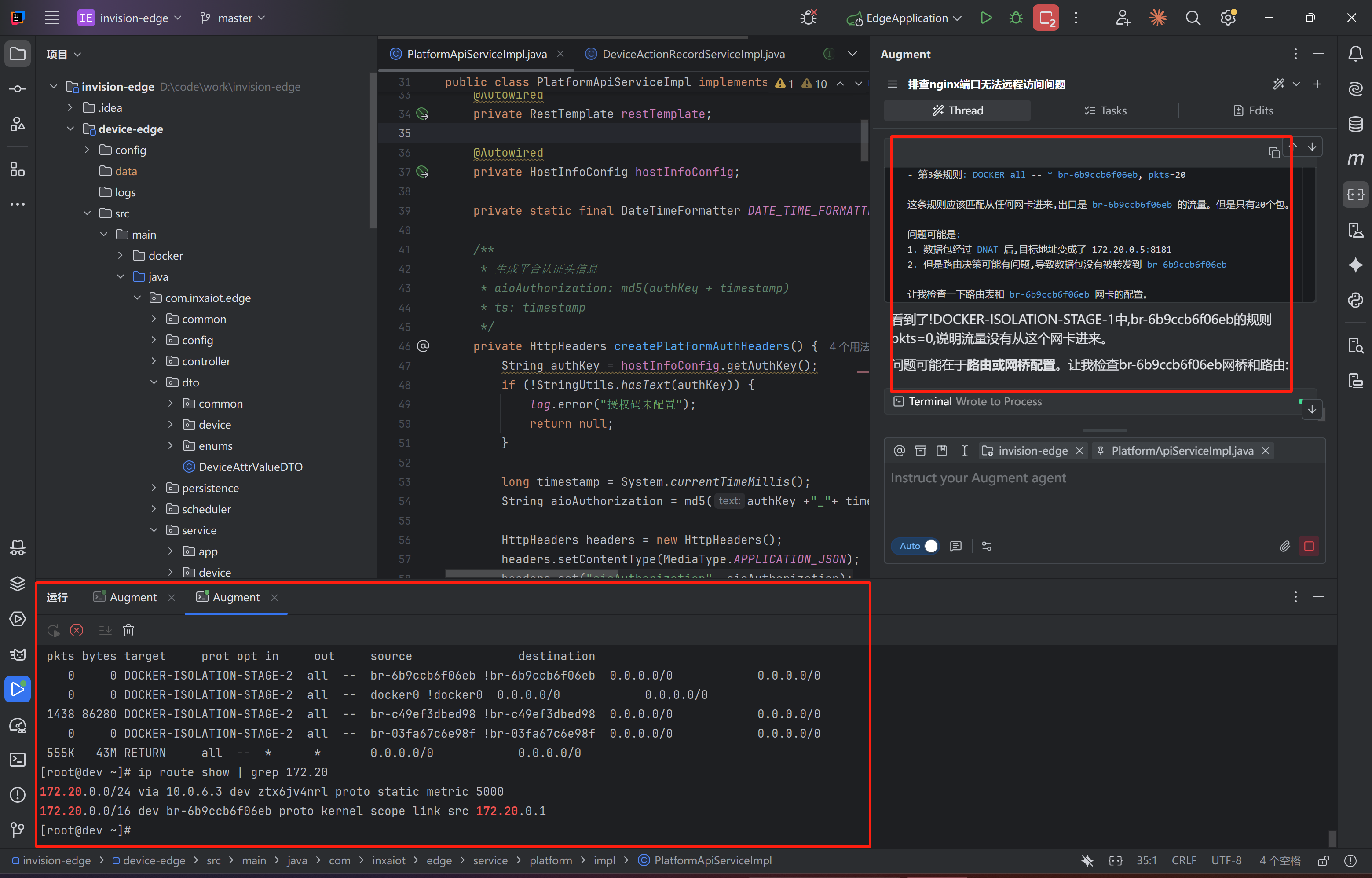Image resolution: width=1372 pixels, height=878 pixels.
Task: Click the red stop process icon in run toolbar
Action: tap(77, 630)
